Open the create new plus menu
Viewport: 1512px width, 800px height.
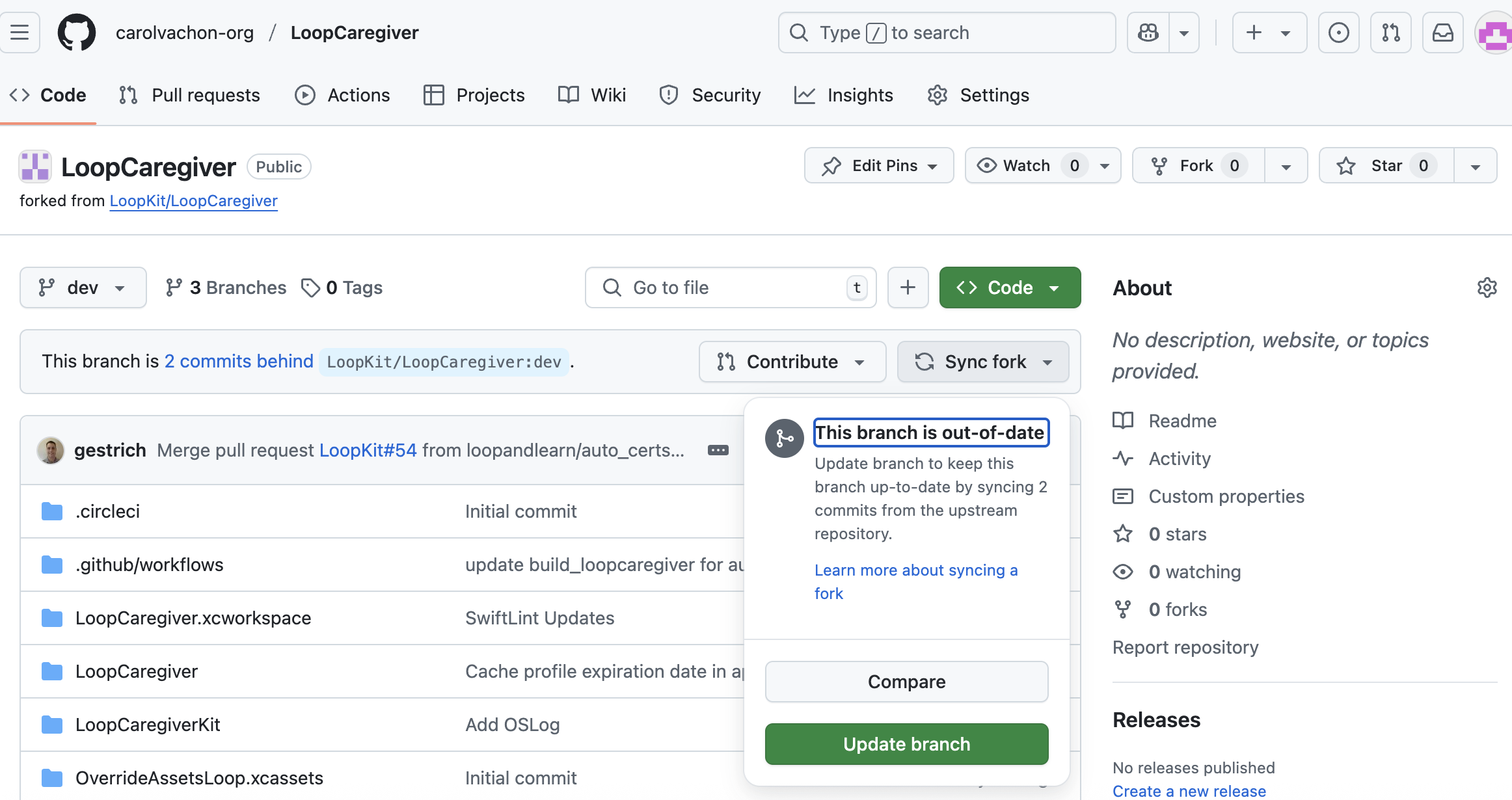(x=1269, y=33)
